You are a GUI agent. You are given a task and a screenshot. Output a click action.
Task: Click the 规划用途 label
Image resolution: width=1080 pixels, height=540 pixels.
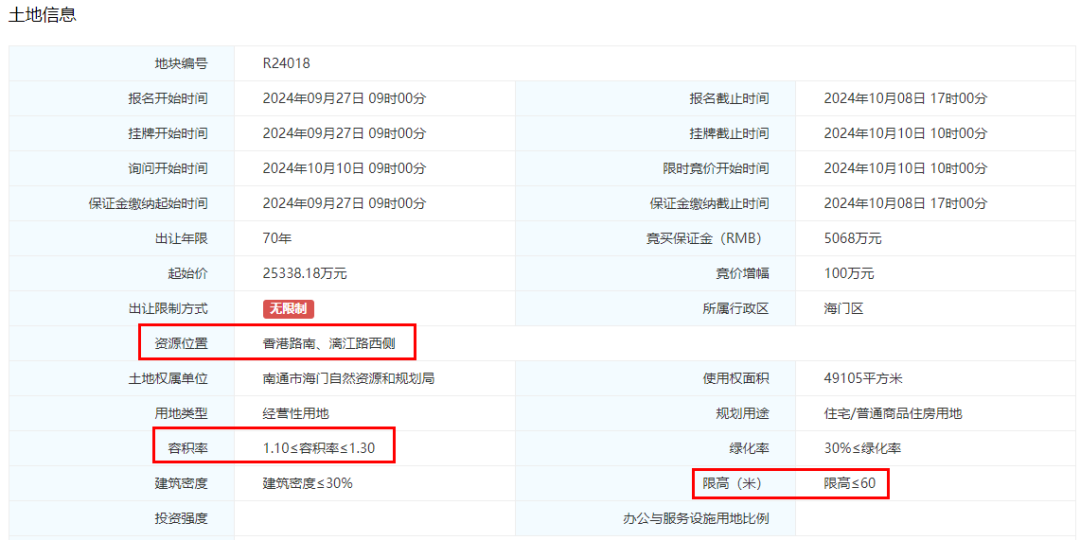point(742,413)
